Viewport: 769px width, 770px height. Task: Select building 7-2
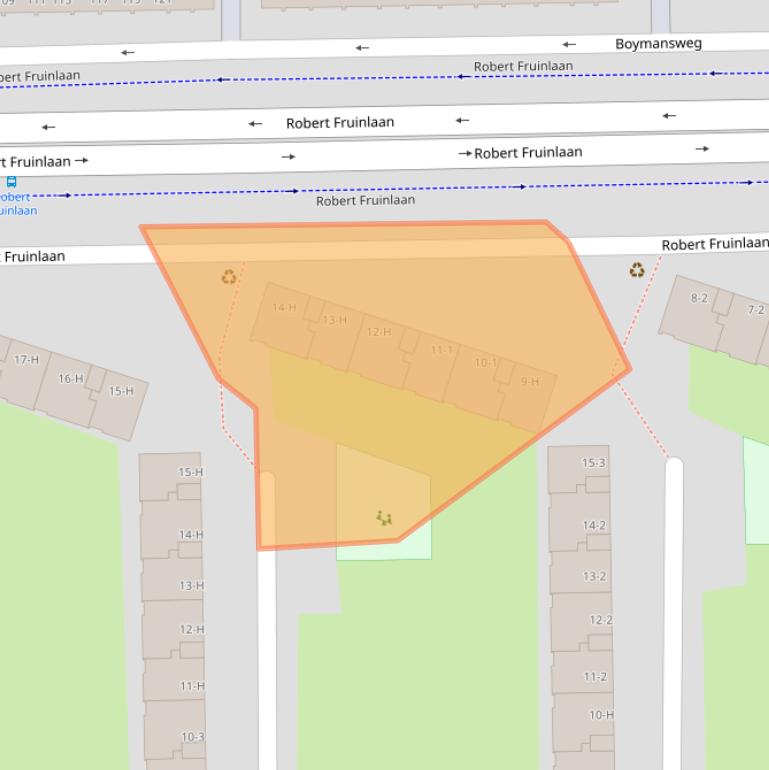pyautogui.click(x=752, y=312)
